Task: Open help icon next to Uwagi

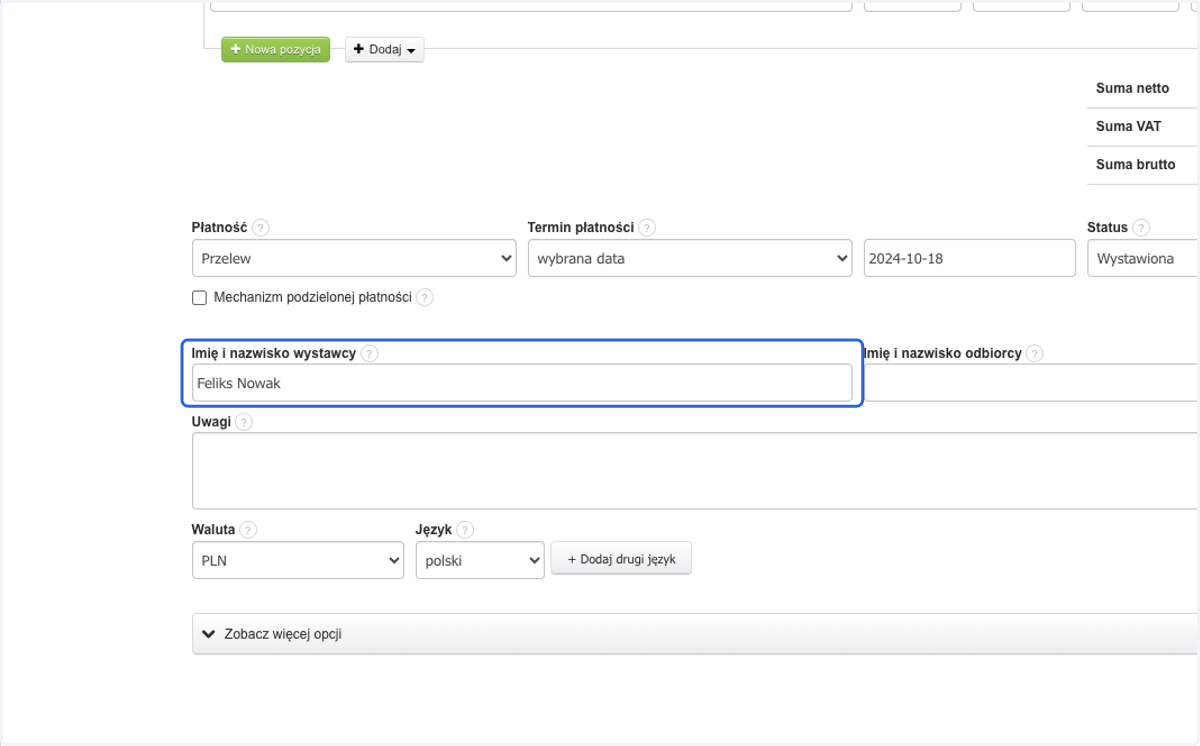Action: 244,422
